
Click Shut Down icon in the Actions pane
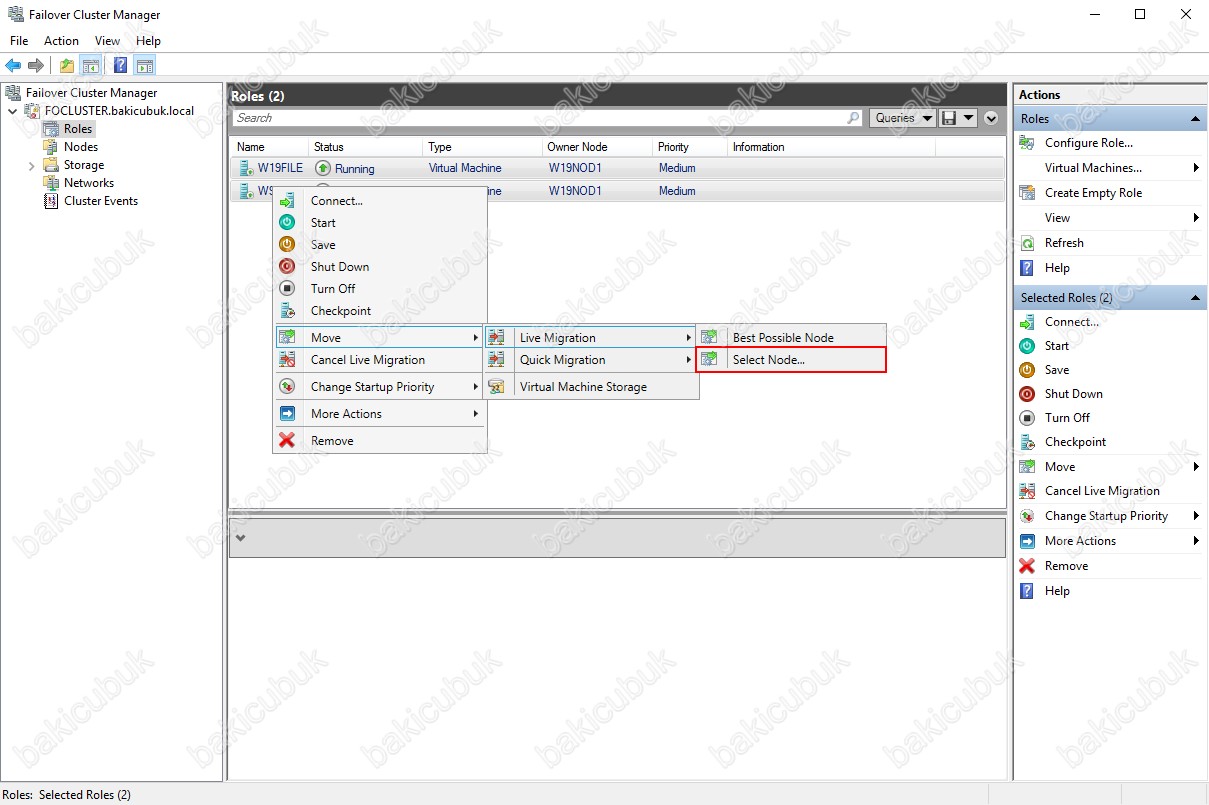(x=1027, y=394)
